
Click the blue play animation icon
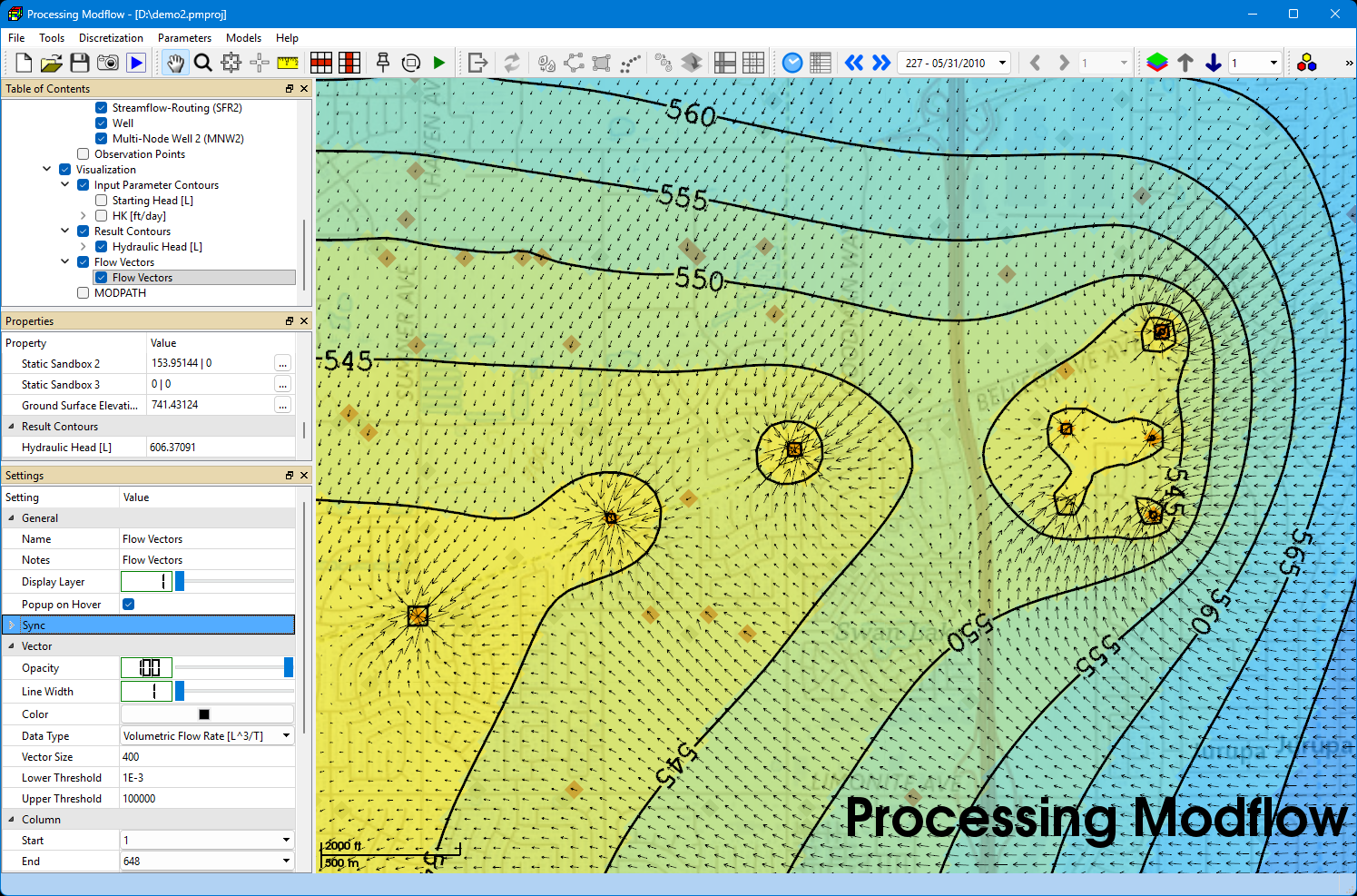tap(136, 63)
